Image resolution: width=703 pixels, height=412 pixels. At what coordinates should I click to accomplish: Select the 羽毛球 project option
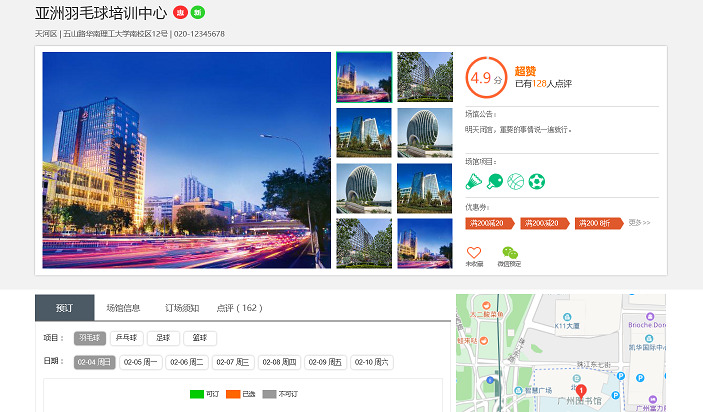pos(90,338)
